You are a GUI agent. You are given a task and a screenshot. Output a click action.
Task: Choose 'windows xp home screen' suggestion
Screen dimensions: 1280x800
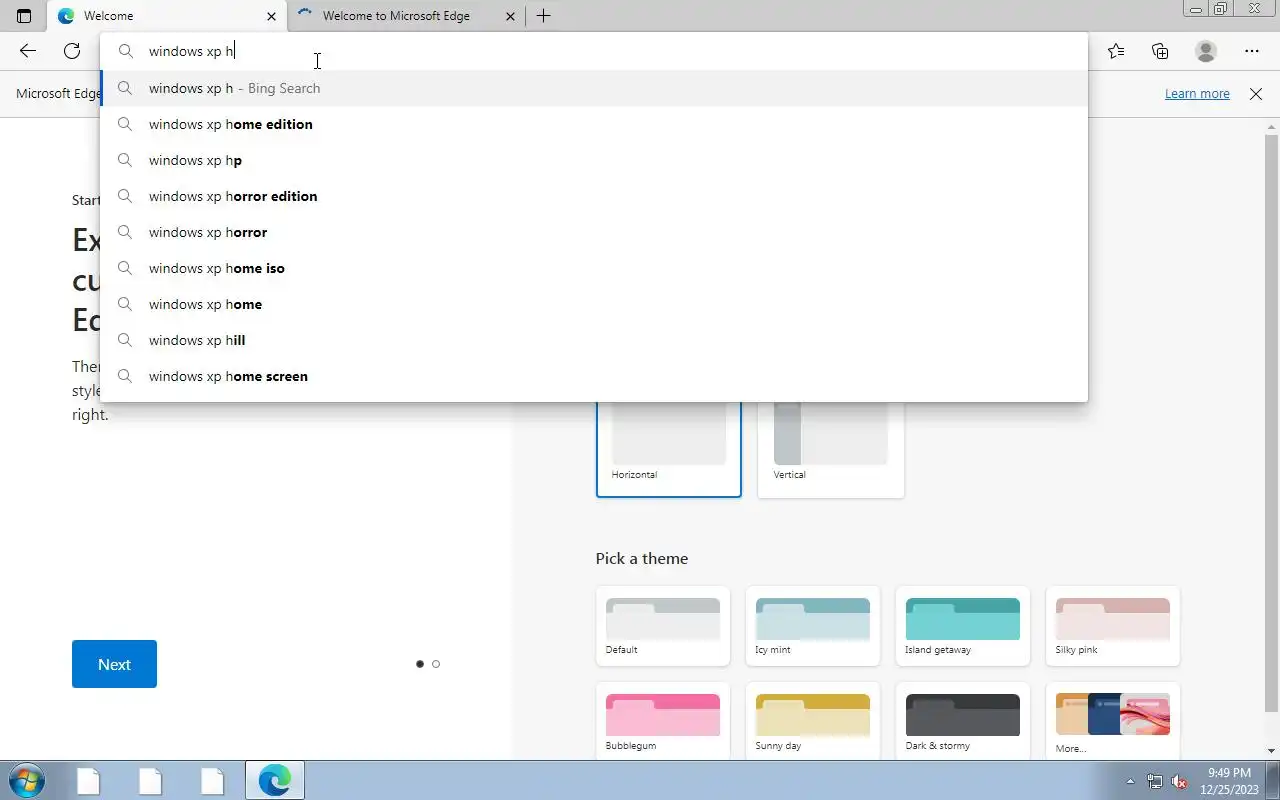[594, 376]
